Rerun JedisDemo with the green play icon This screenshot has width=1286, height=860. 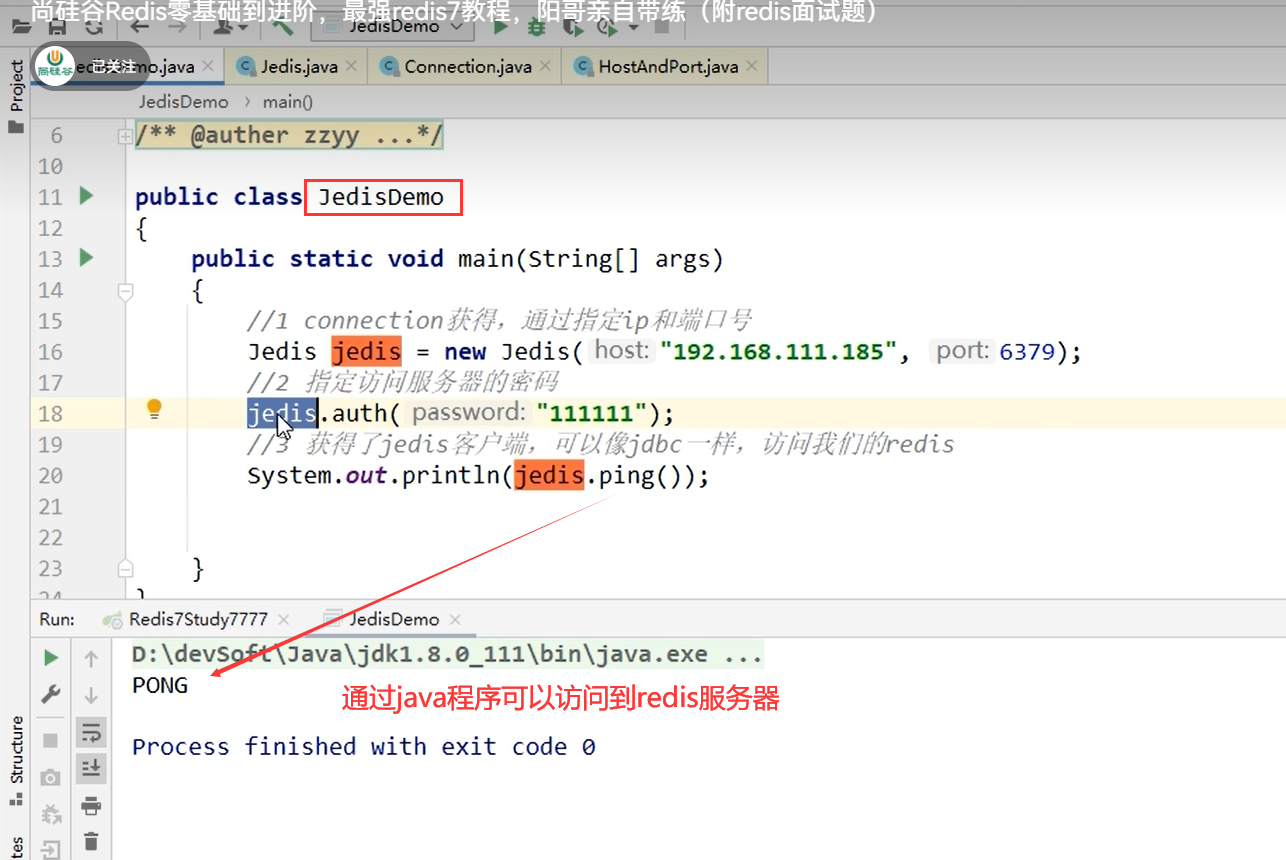(x=50, y=658)
